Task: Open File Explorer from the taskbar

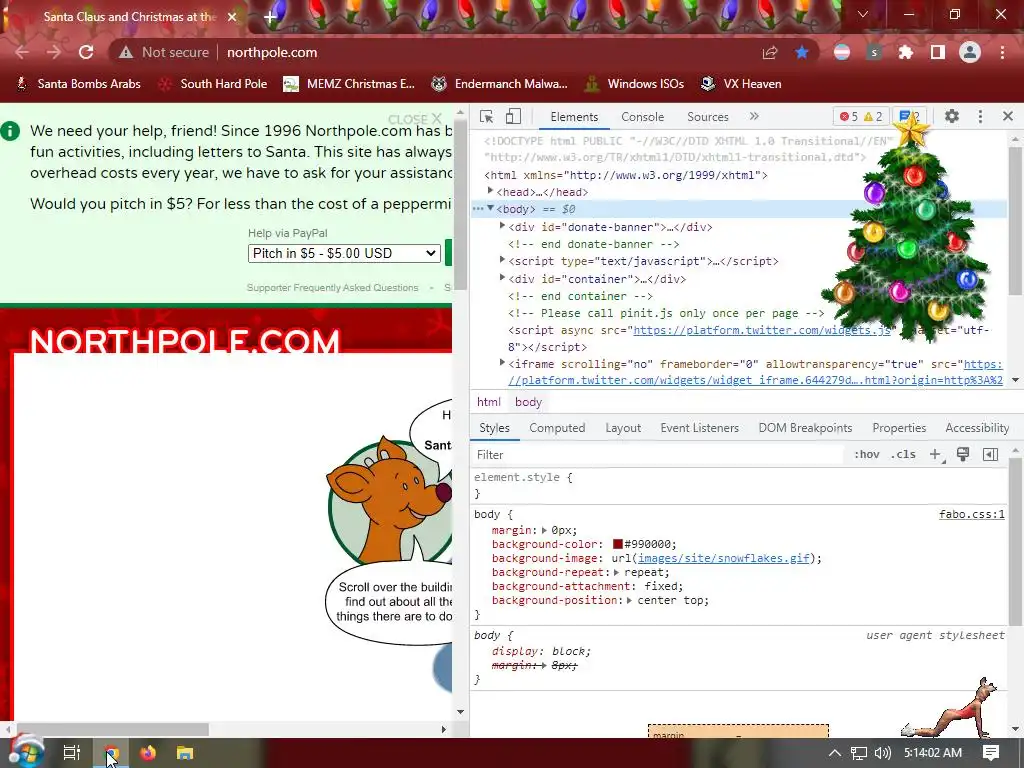Action: pos(185,753)
